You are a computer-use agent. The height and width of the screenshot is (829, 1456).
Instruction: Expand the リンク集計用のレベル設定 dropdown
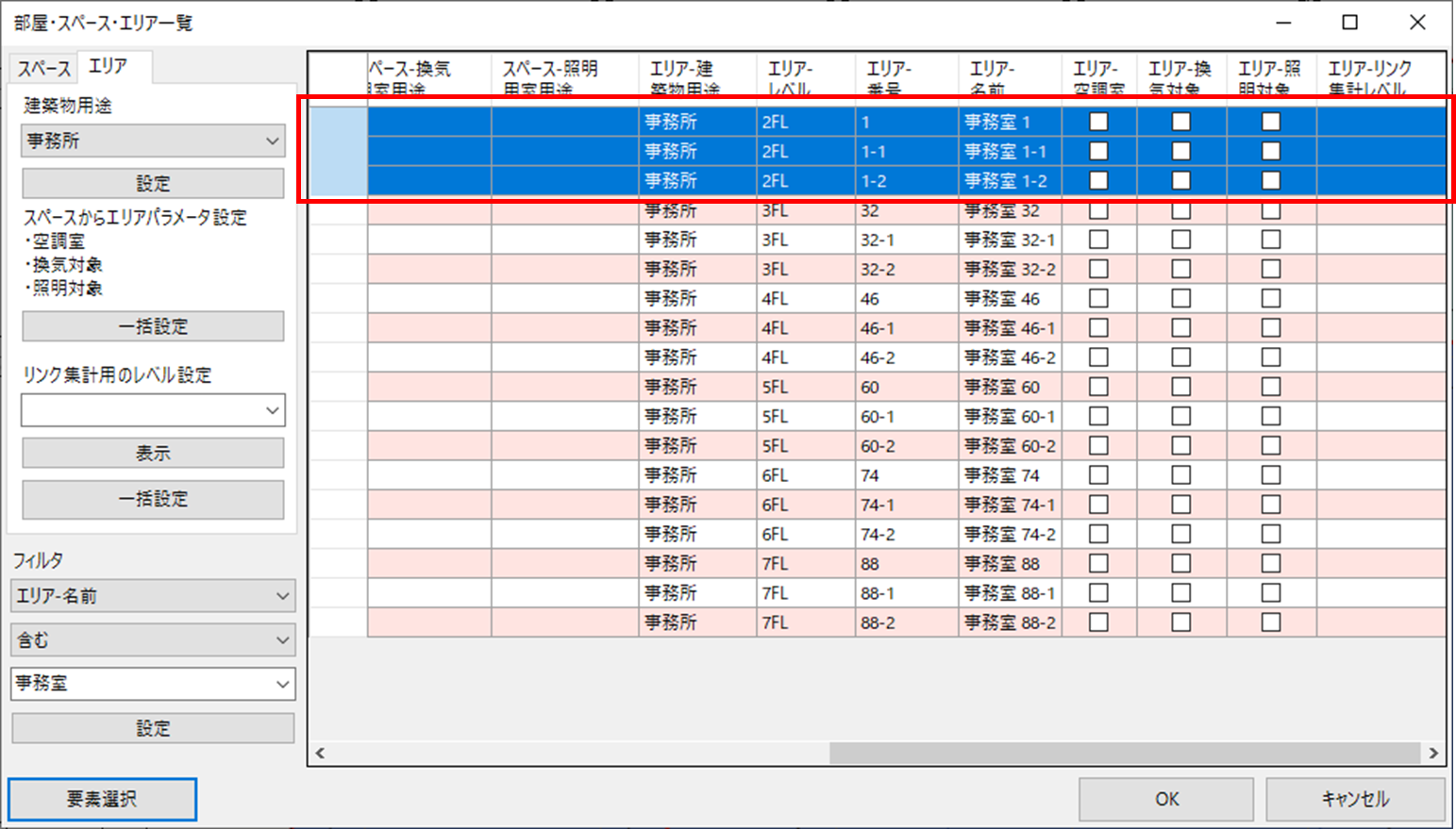click(x=153, y=410)
